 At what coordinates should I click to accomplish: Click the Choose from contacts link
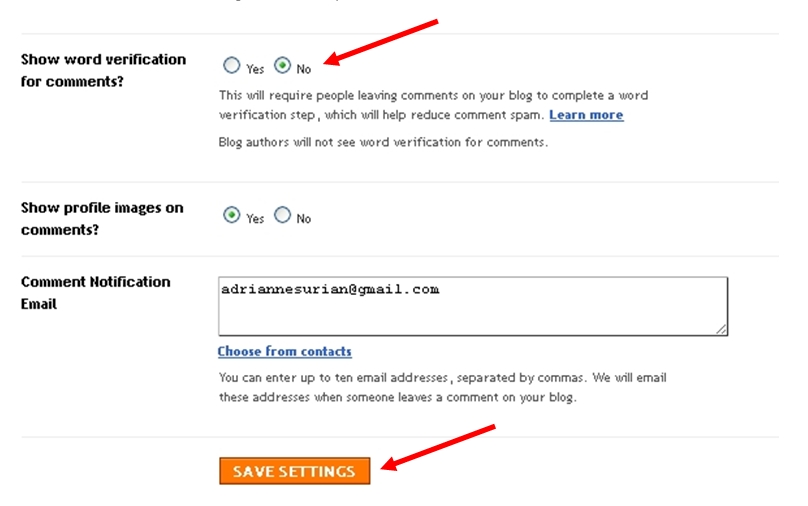[285, 351]
